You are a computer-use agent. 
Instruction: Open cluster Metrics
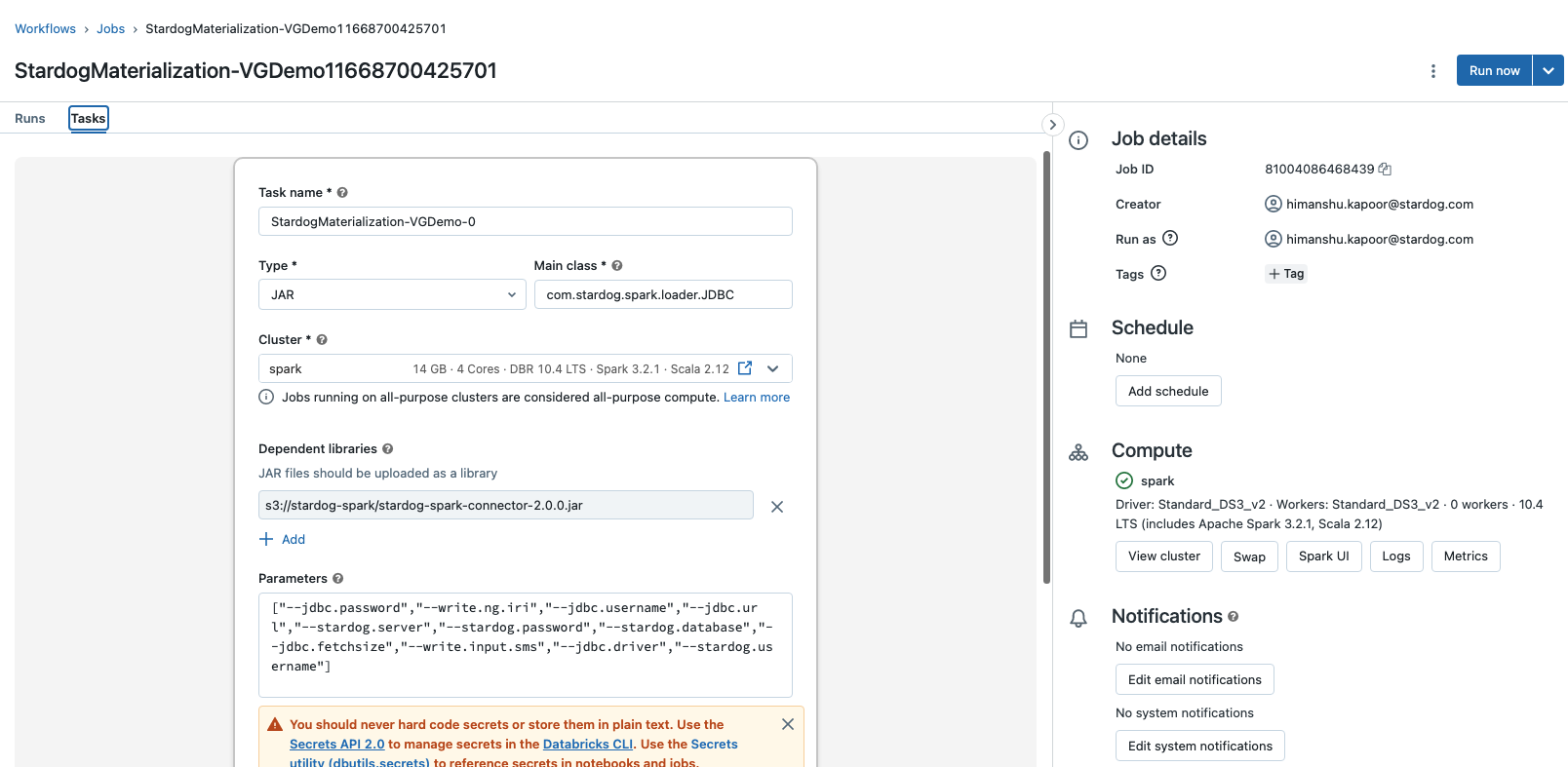click(1466, 556)
